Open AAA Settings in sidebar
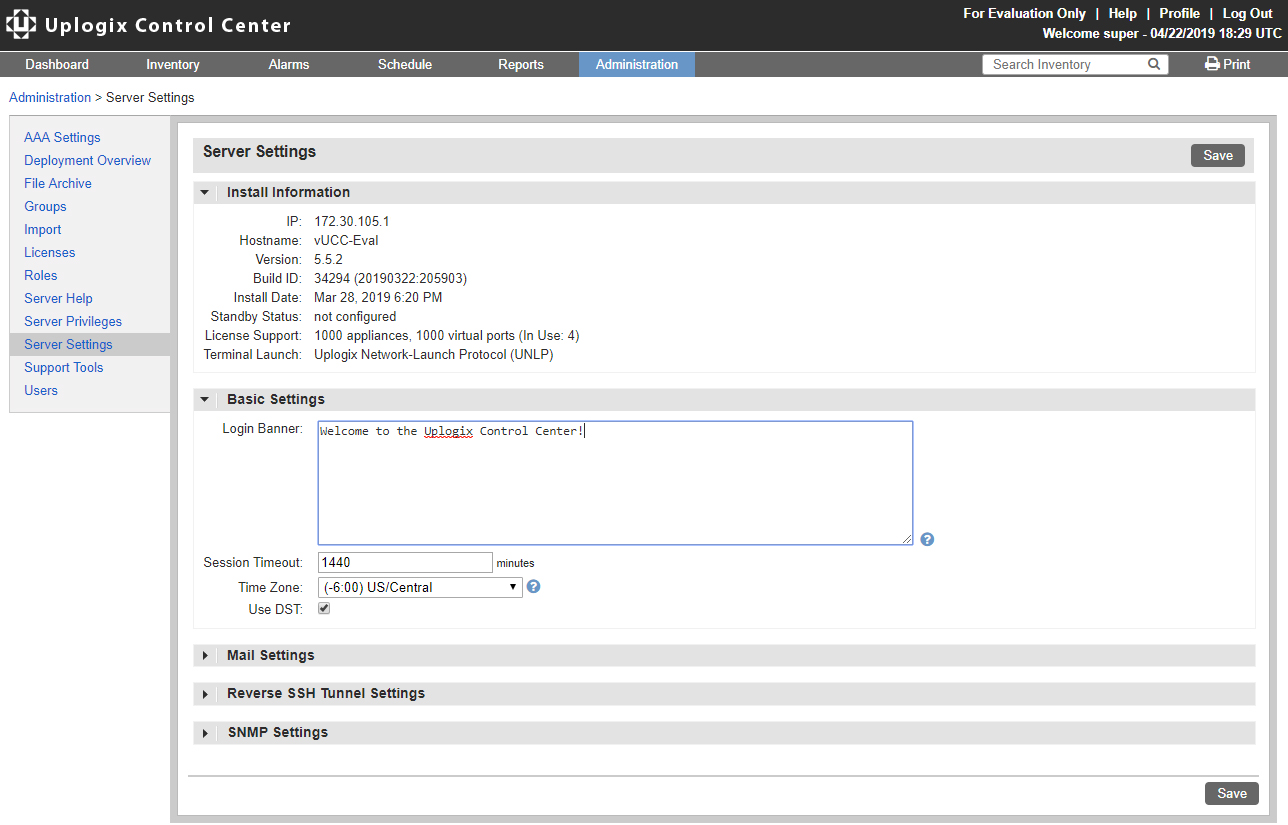 (62, 137)
